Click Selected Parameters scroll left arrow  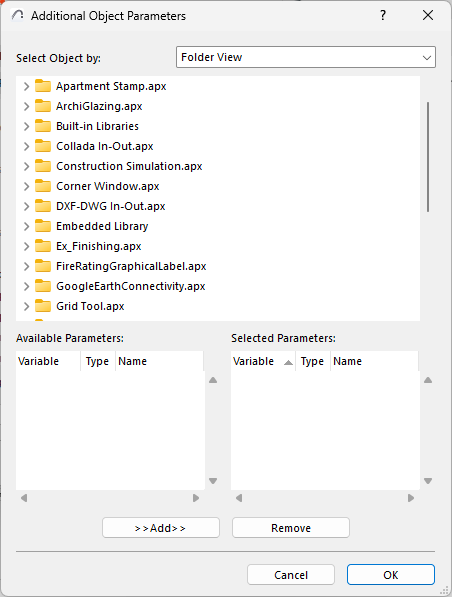pos(239,498)
